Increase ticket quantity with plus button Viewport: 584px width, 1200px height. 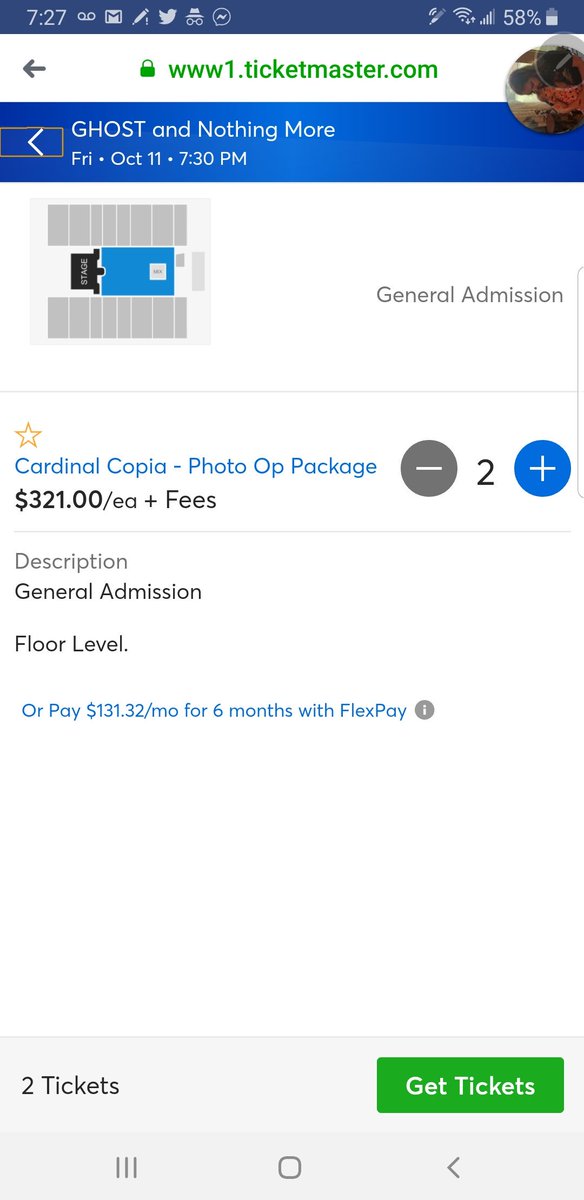pos(542,468)
